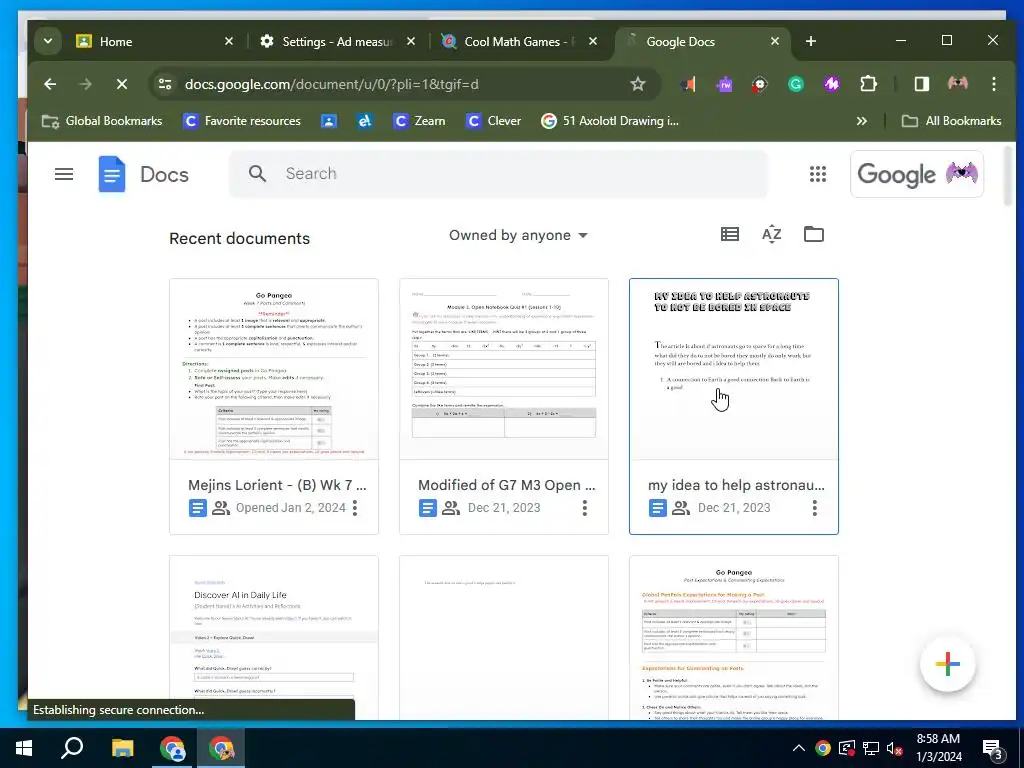Toggle the Chrome side panel icon
The image size is (1024, 768).
(921, 84)
